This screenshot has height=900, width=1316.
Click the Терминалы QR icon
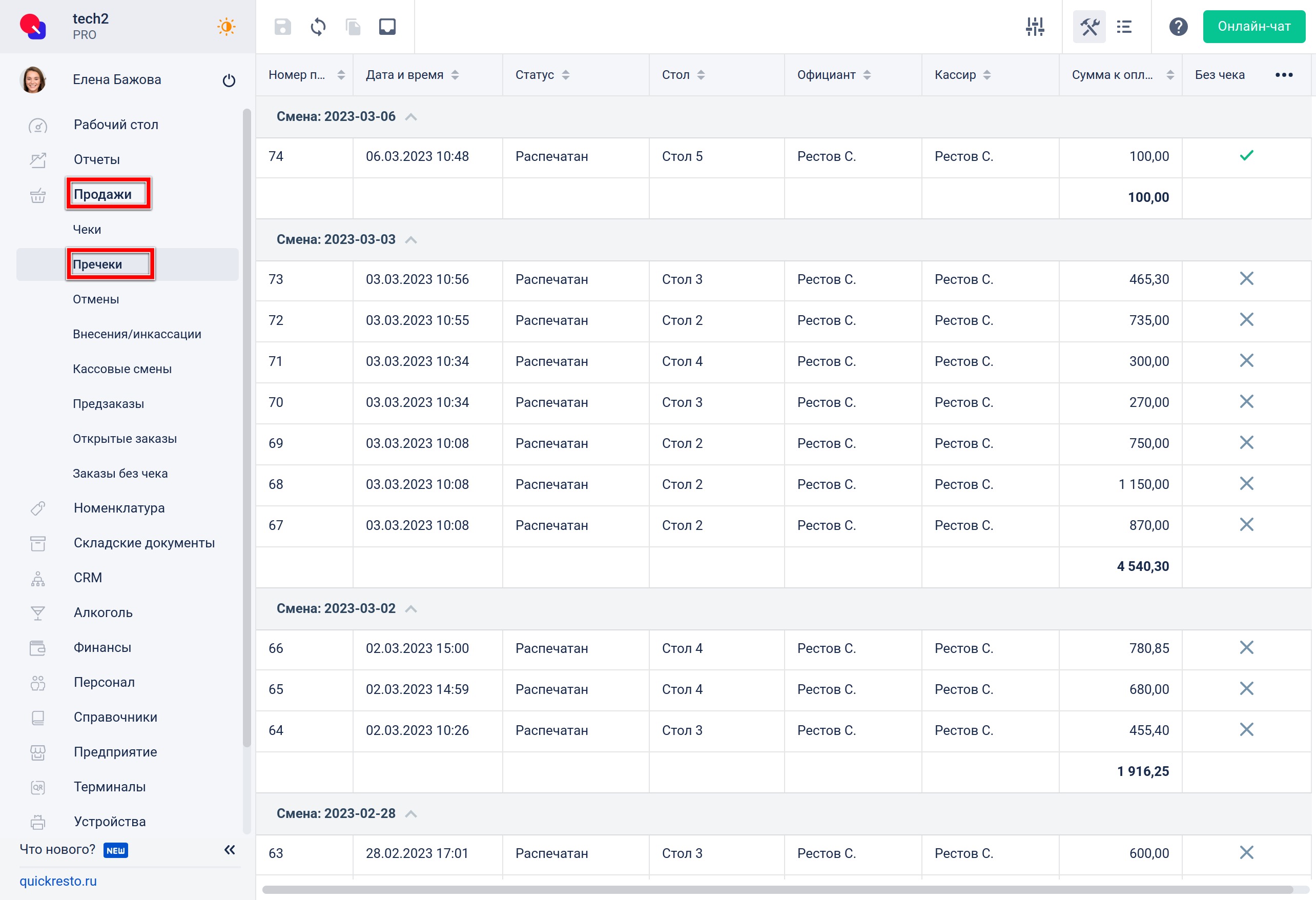click(38, 787)
